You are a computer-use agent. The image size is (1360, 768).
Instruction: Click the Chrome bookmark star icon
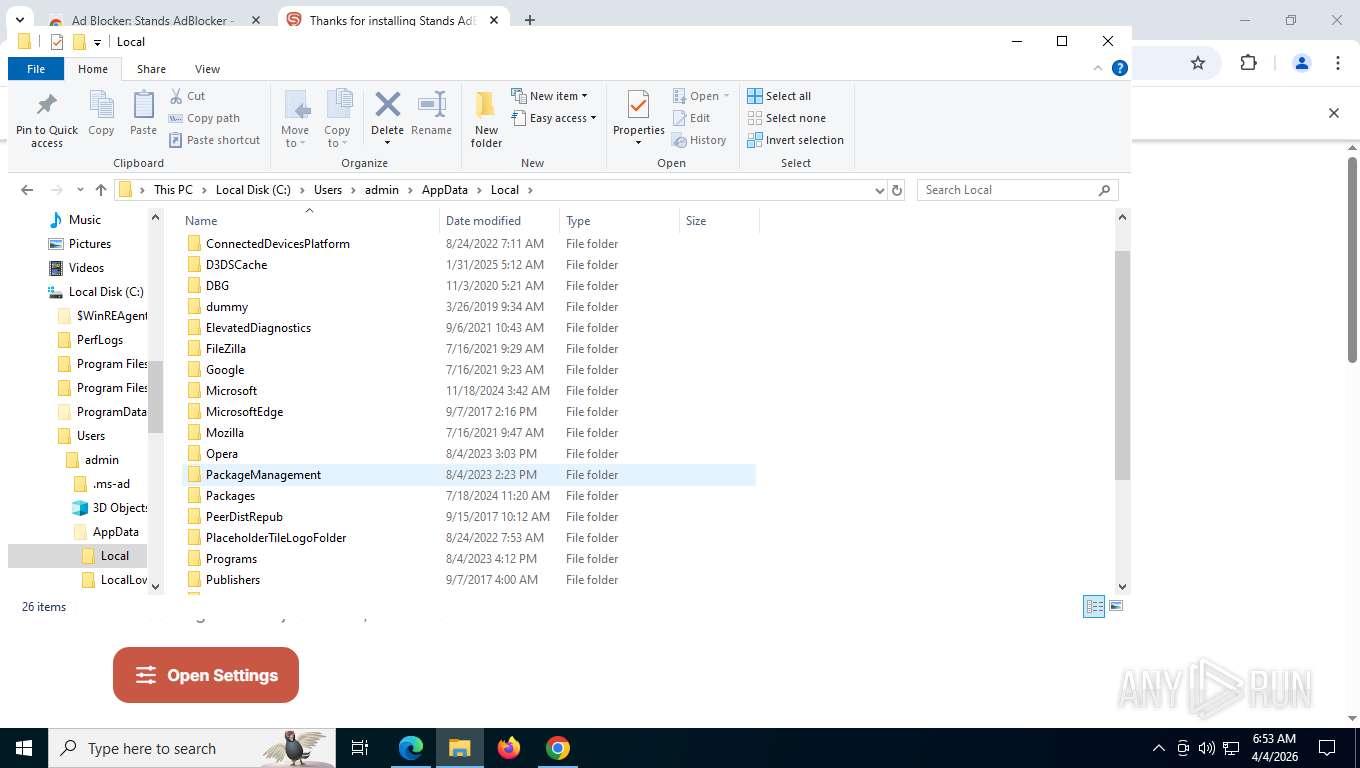pyautogui.click(x=1198, y=63)
